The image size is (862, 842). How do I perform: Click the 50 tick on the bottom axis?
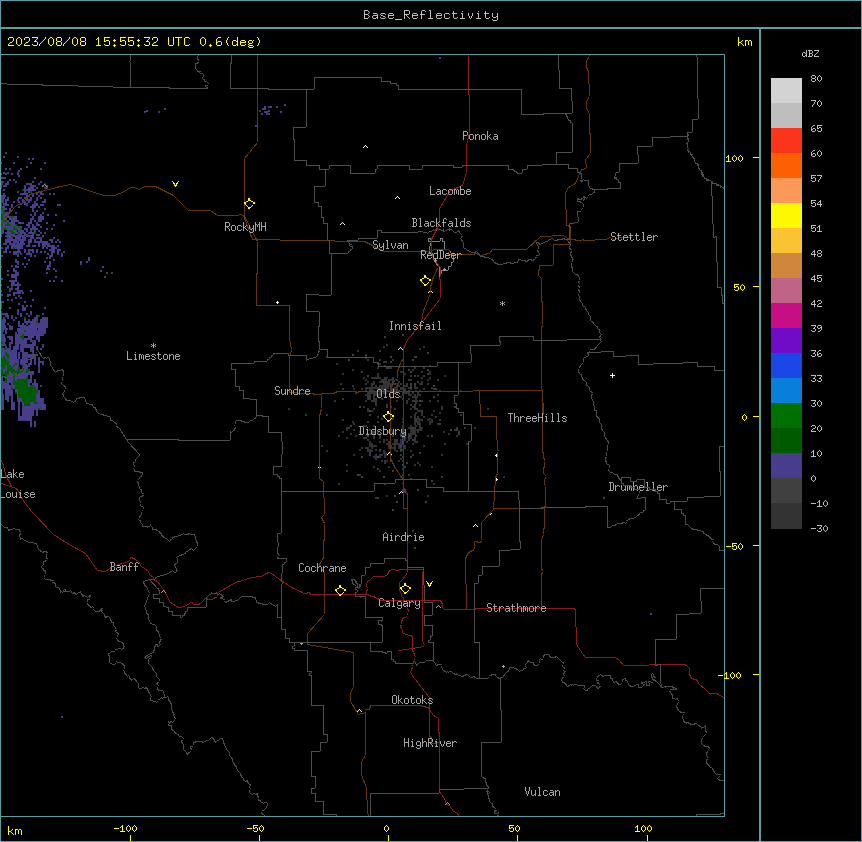[x=514, y=828]
